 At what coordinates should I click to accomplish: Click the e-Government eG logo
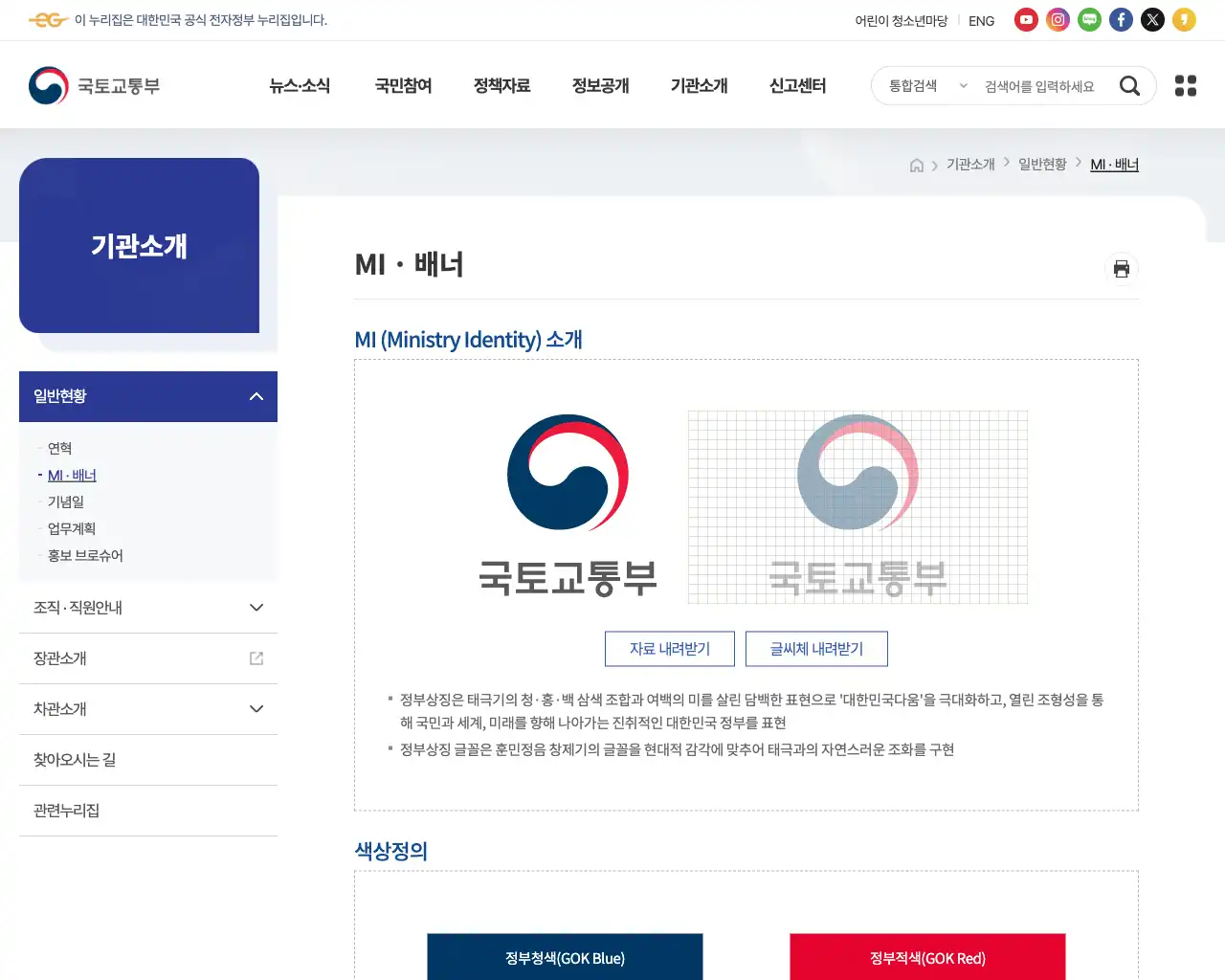point(48,20)
